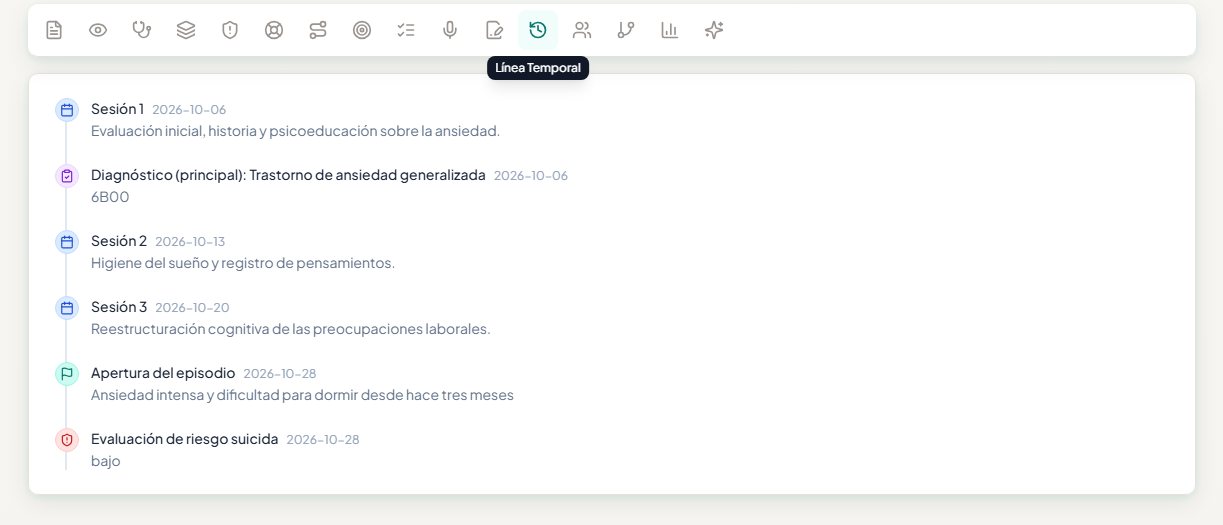This screenshot has height=525, width=1223.
Task: Click the "Evaluación de riesgo suicida" title
Action: (184, 439)
